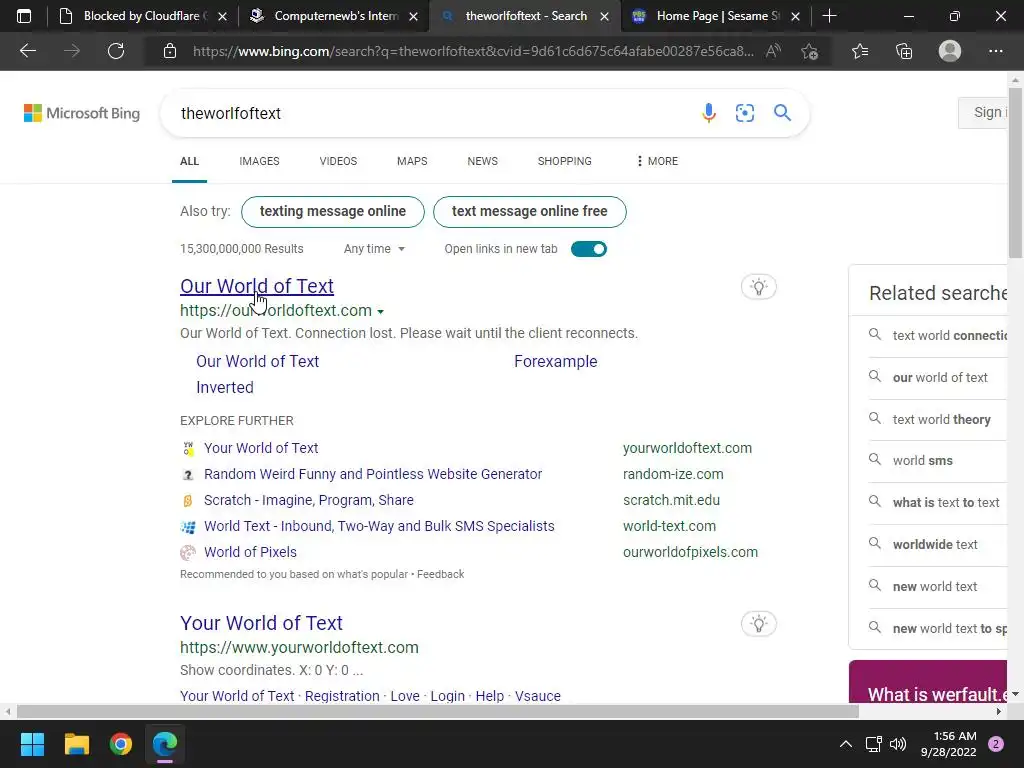Open the yourworldoftext.com domain link

click(687, 448)
